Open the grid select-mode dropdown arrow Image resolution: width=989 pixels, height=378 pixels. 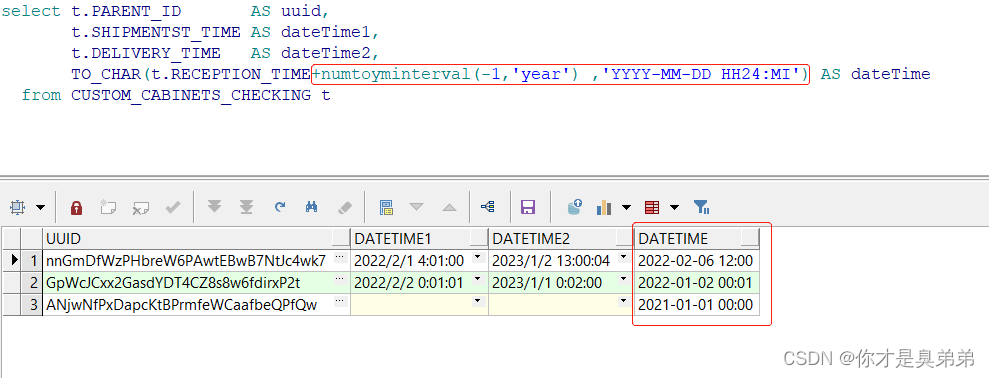(x=40, y=207)
